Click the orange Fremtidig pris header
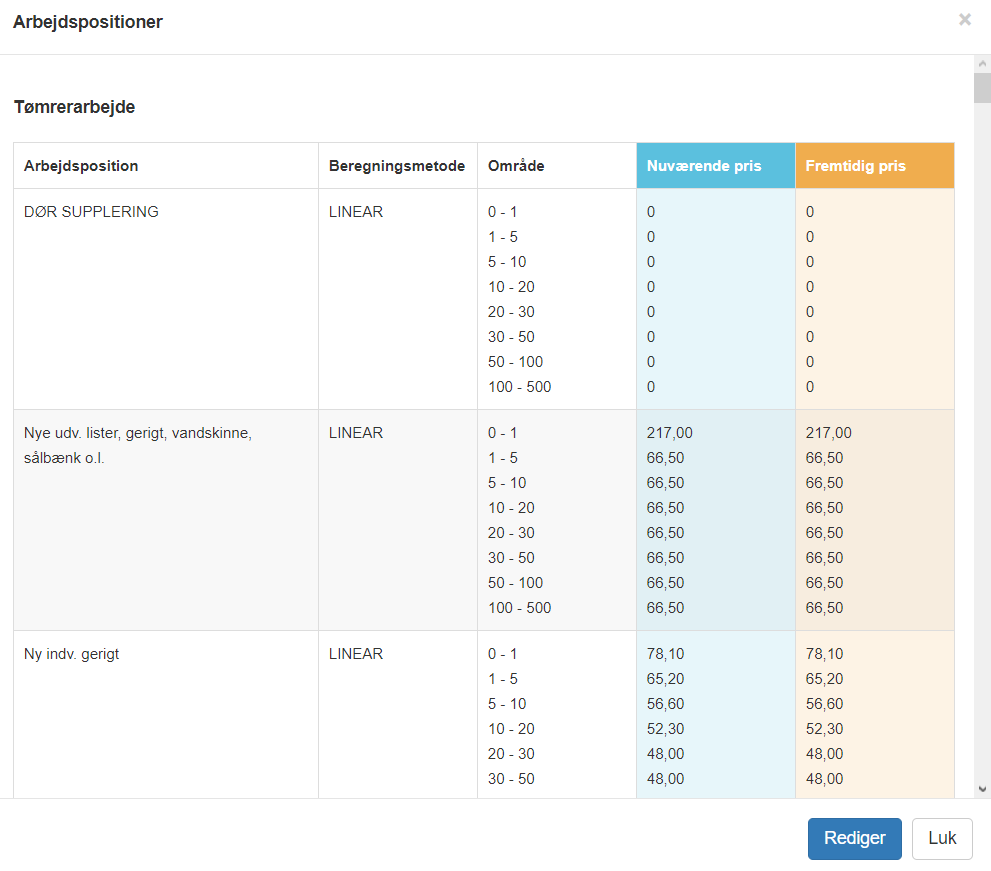This screenshot has width=991, height=871. tap(855, 166)
